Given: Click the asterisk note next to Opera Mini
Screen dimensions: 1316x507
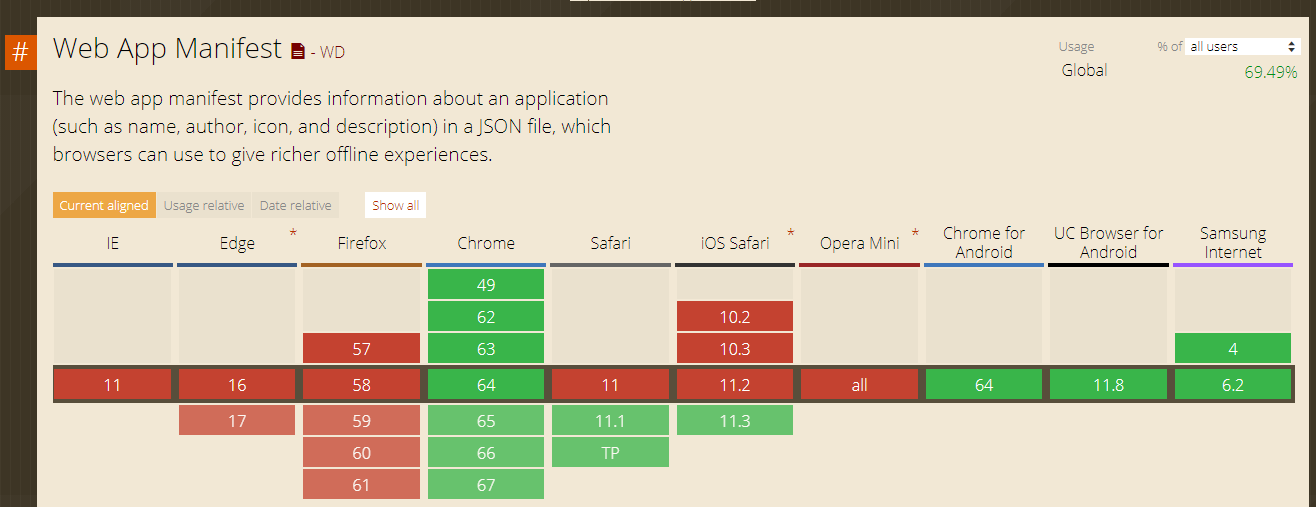Looking at the screenshot, I should [x=915, y=234].
